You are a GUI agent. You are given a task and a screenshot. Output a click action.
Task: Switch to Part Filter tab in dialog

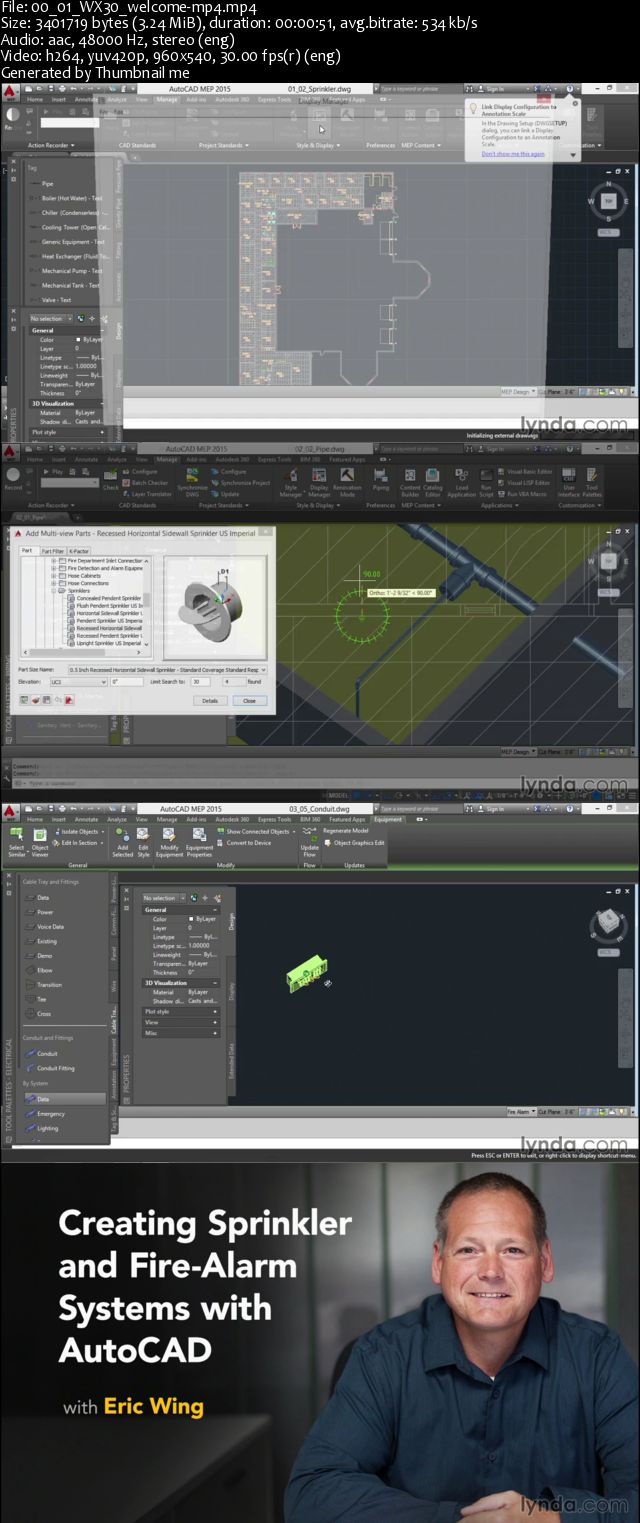point(53,551)
